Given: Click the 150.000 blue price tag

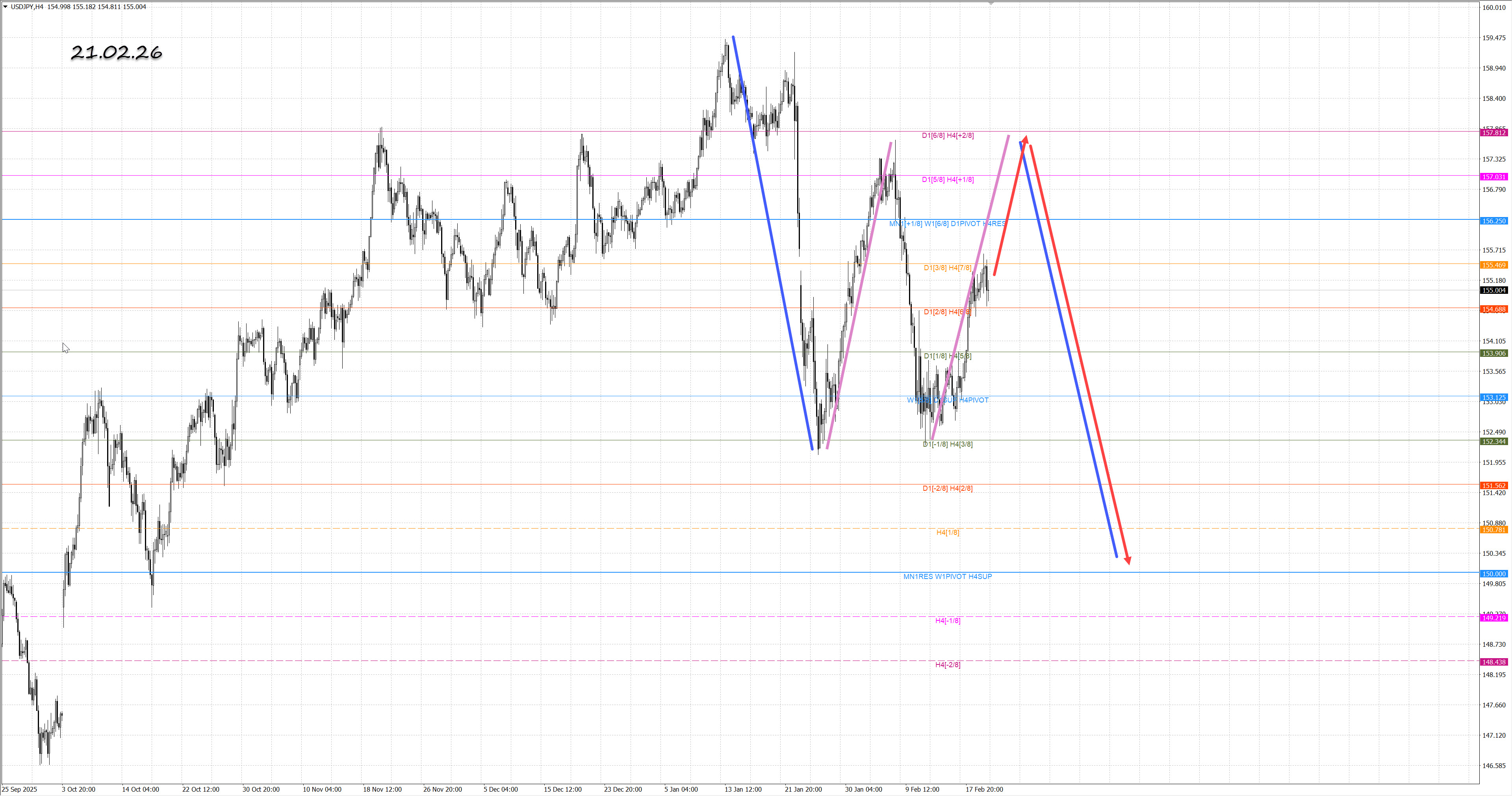Looking at the screenshot, I should tap(1493, 573).
